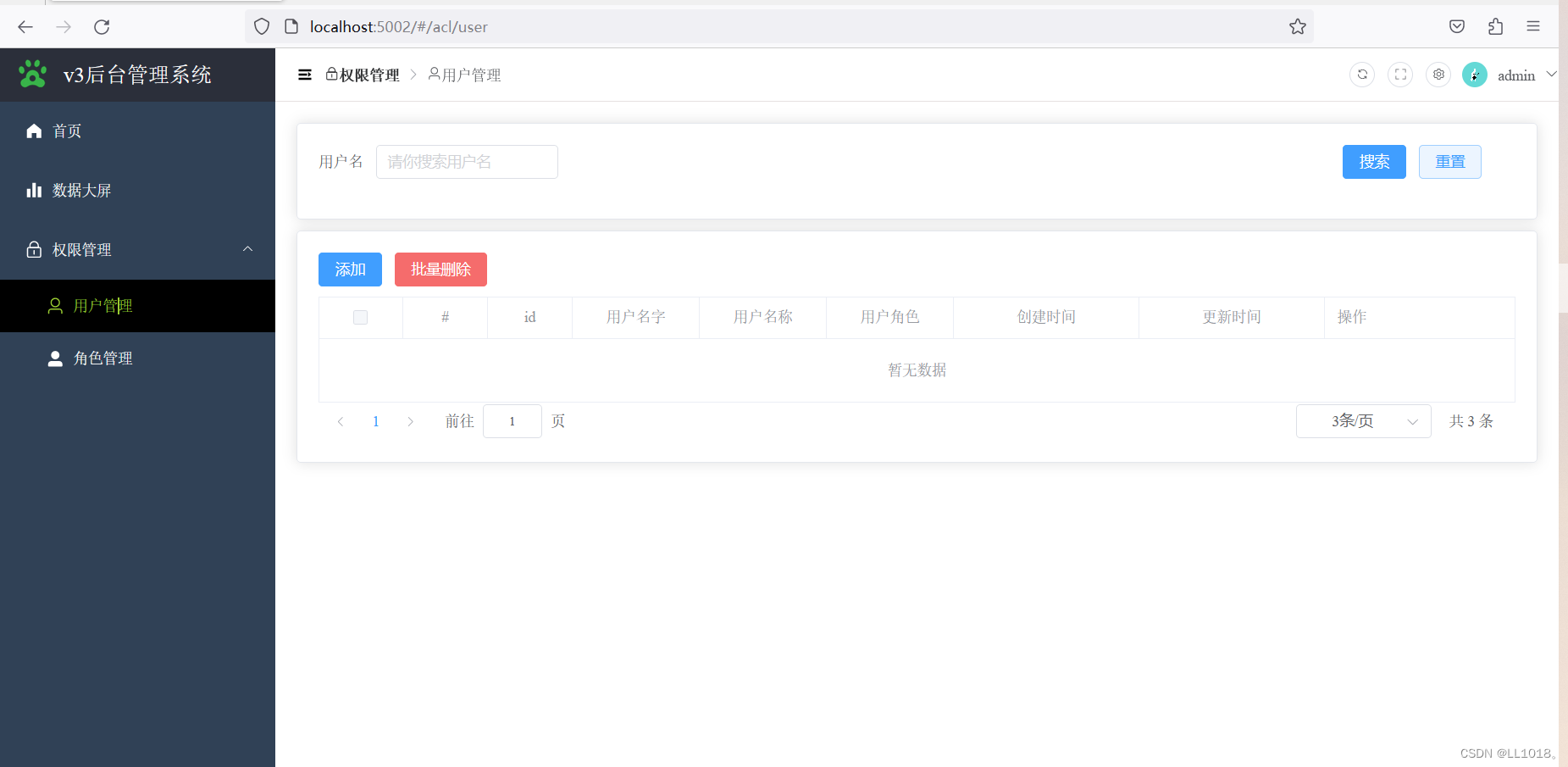Open the browser extensions puzzle icon
This screenshot has width=1568, height=767.
coord(1495,26)
